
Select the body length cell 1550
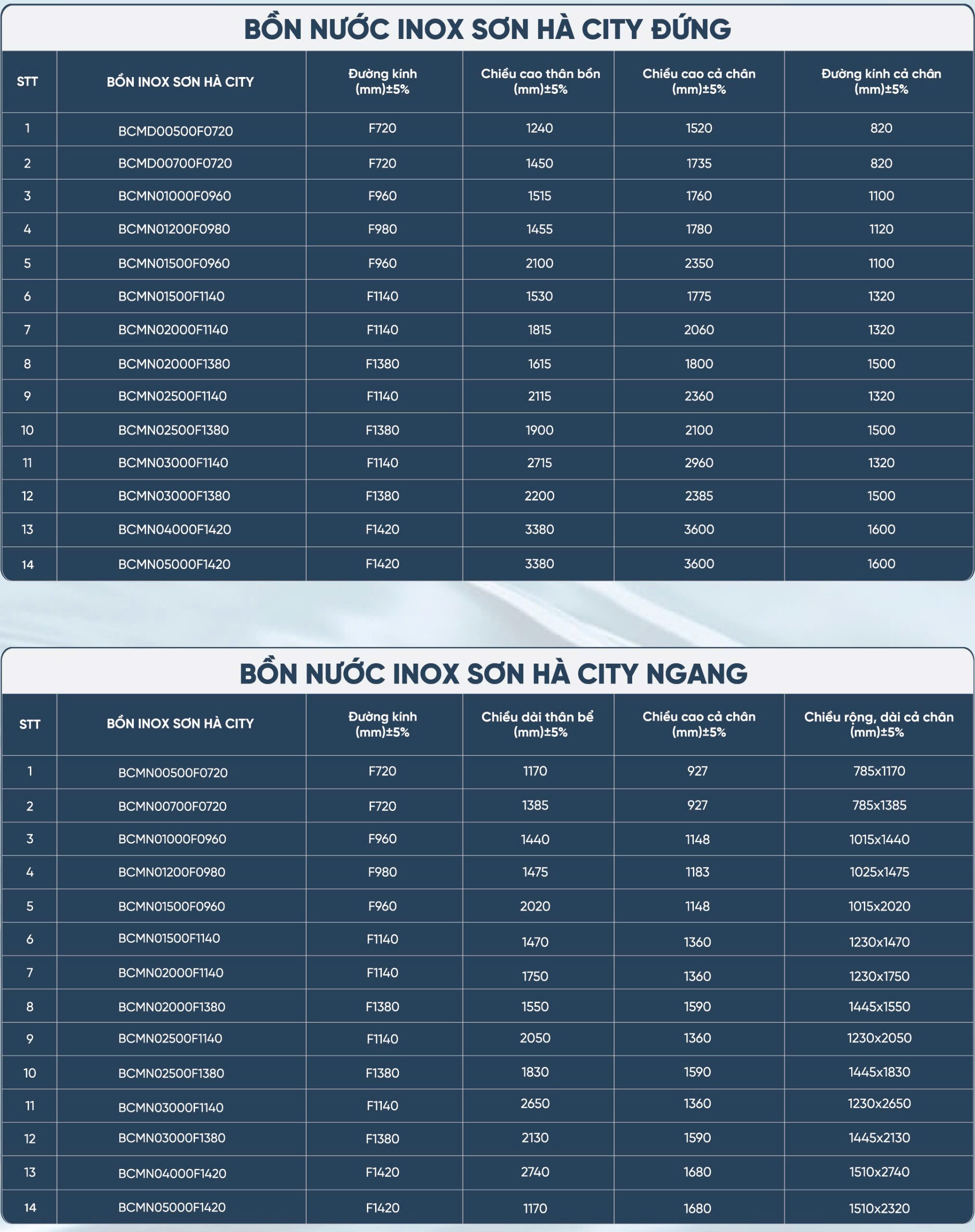point(535,1007)
